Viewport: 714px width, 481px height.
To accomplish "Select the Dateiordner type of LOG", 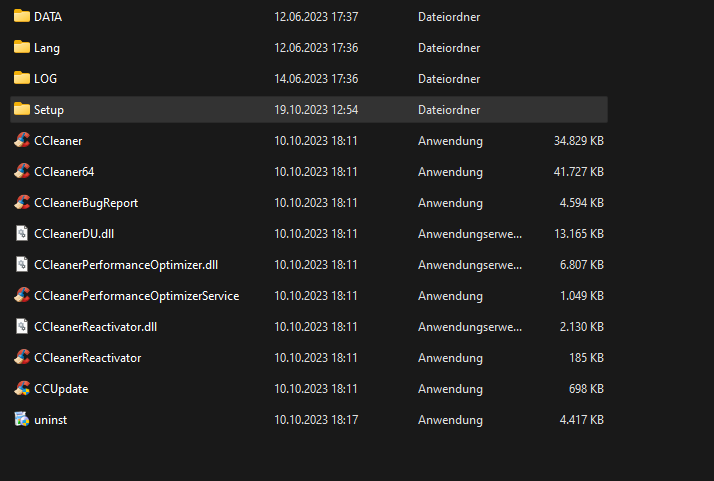I will coord(449,79).
